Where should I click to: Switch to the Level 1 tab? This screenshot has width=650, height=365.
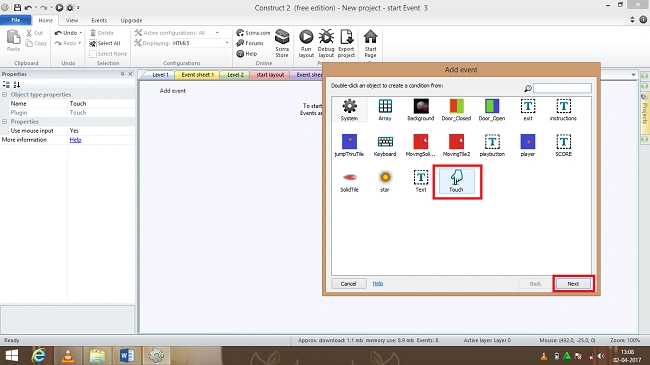[160, 75]
